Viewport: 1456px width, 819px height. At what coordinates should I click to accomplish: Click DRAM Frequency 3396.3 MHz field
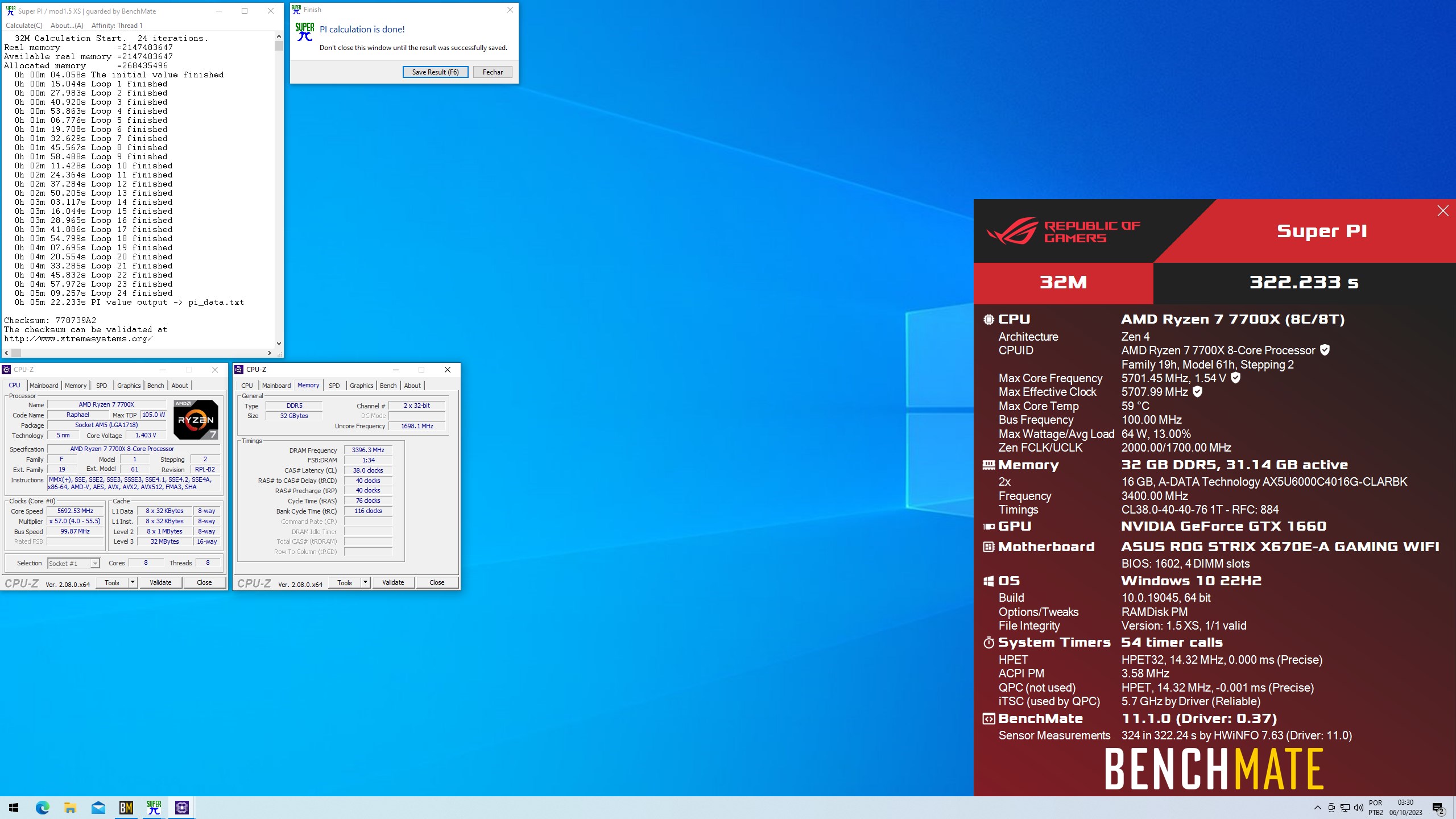click(x=368, y=450)
